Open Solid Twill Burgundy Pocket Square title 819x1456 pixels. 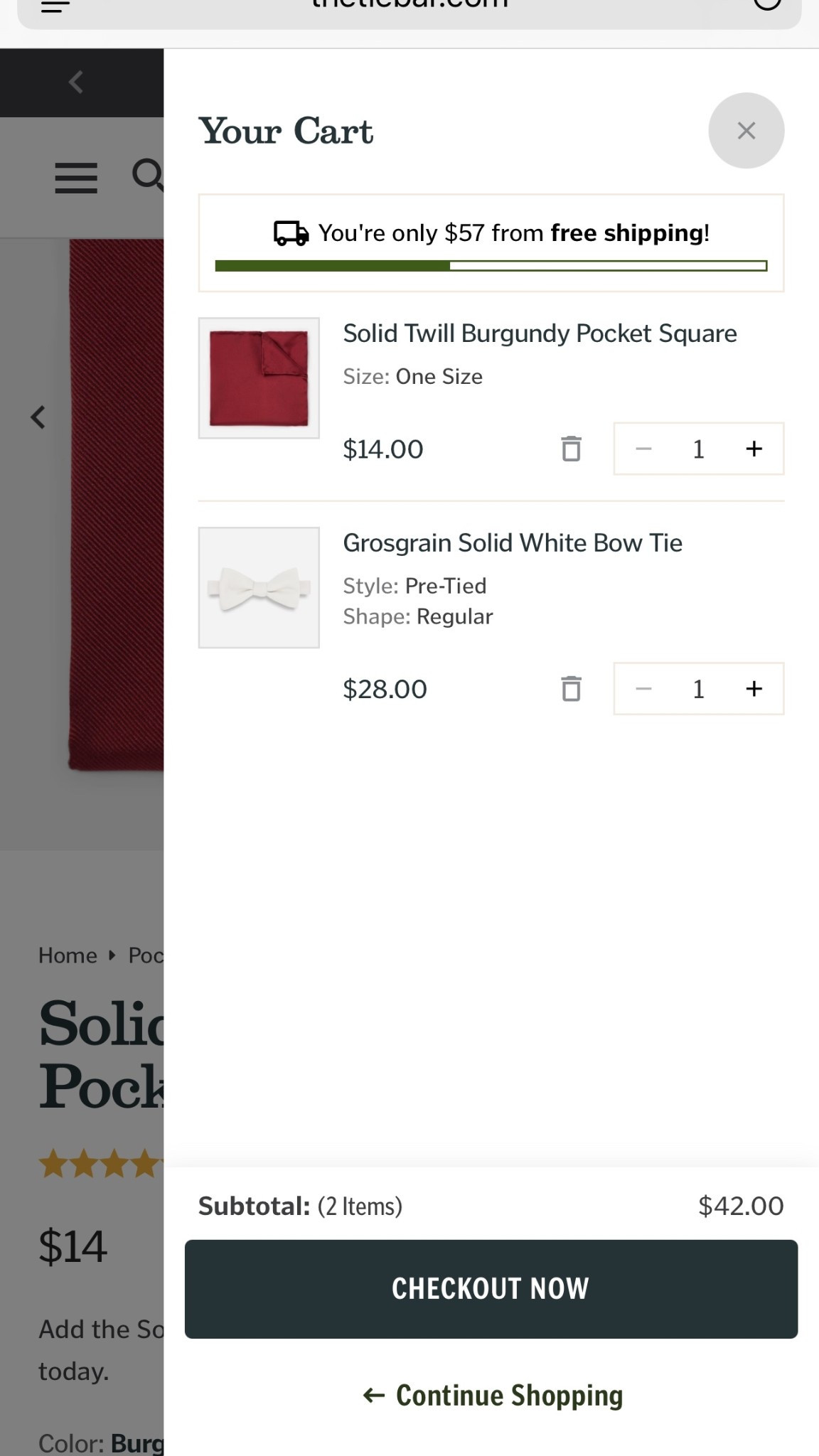click(x=540, y=333)
